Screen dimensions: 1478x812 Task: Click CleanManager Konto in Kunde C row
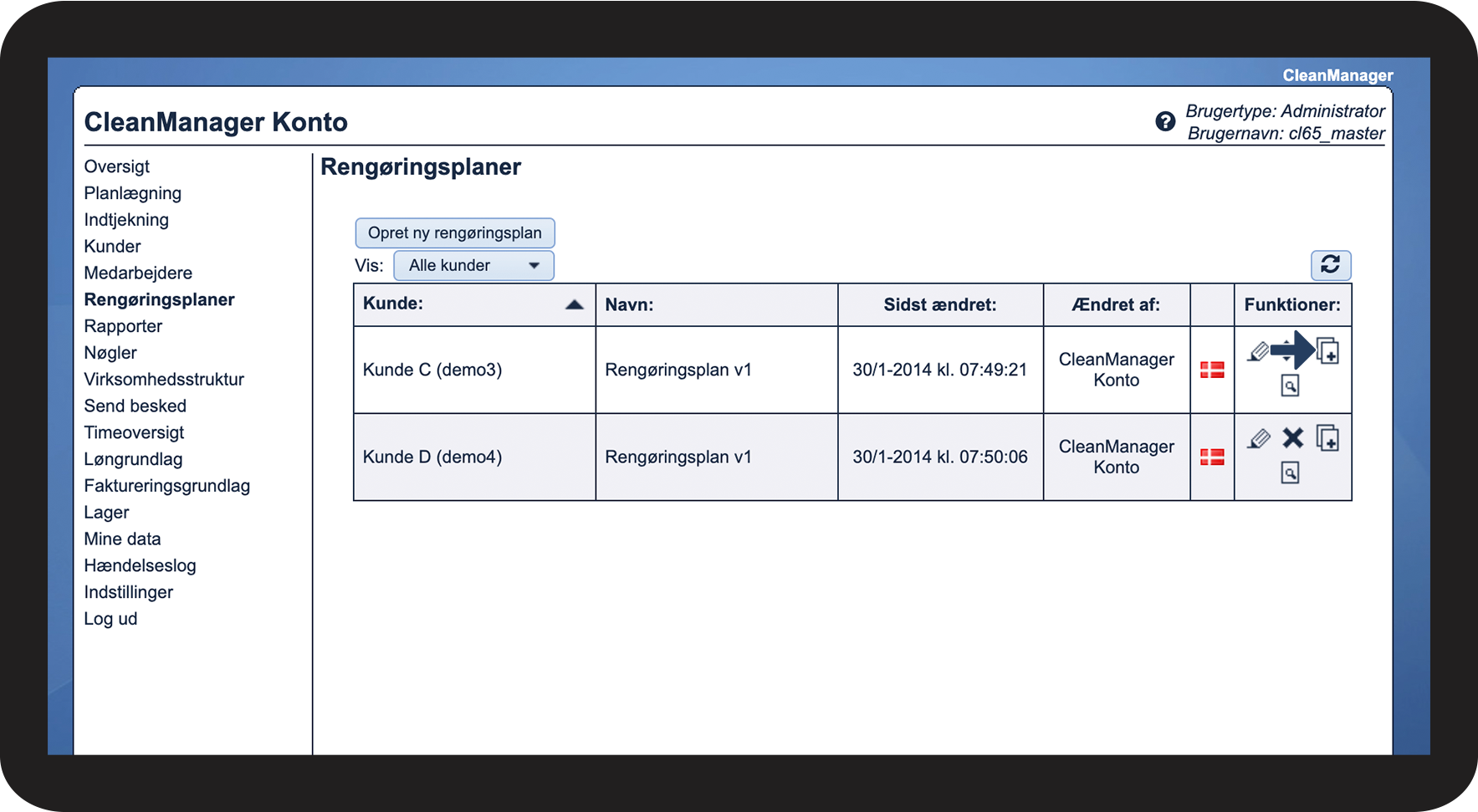pyautogui.click(x=1117, y=370)
